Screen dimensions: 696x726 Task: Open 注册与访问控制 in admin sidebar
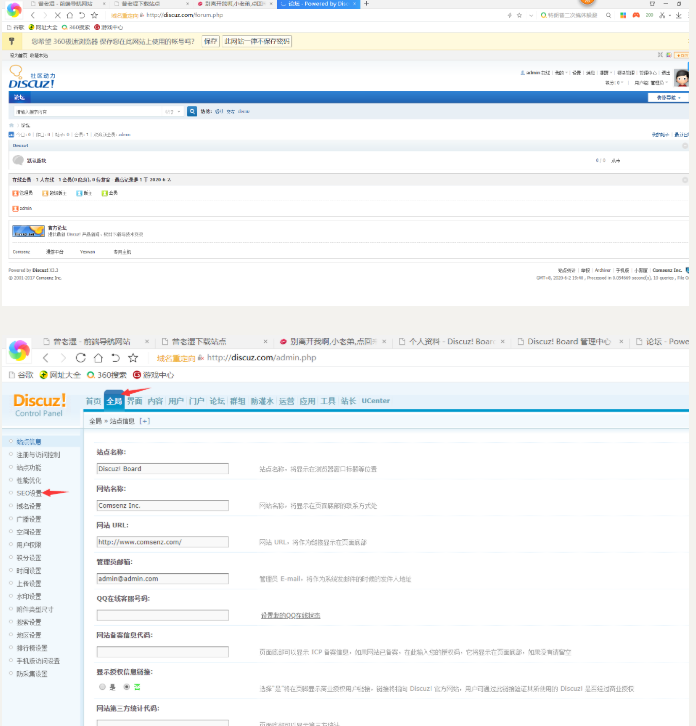[x=38, y=455]
